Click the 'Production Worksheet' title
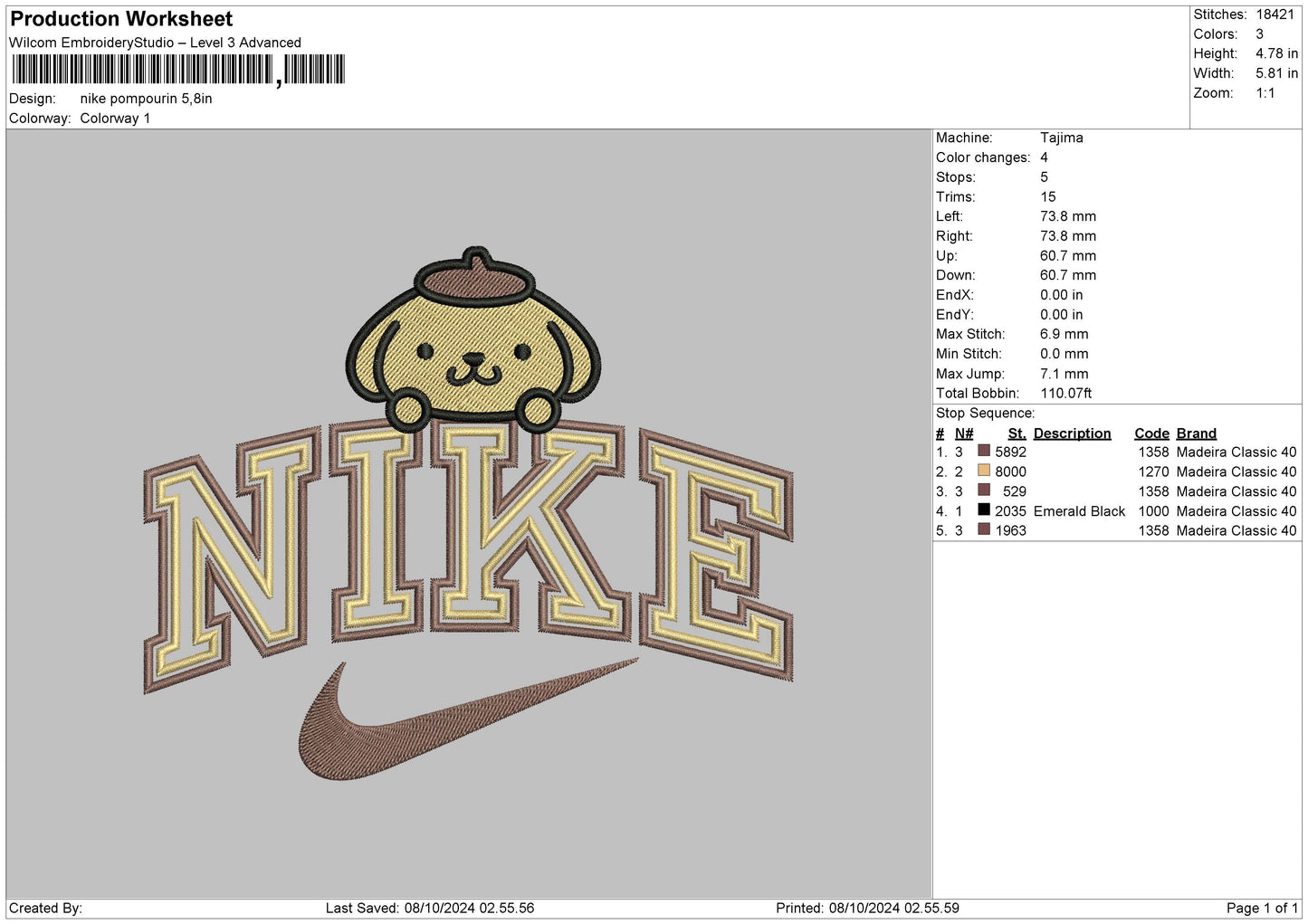Screen dimensions: 1308x924 (121, 19)
